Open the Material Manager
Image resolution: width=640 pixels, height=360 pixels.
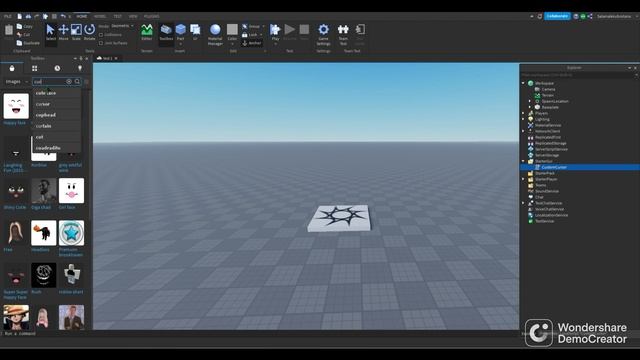pyautogui.click(x=215, y=34)
